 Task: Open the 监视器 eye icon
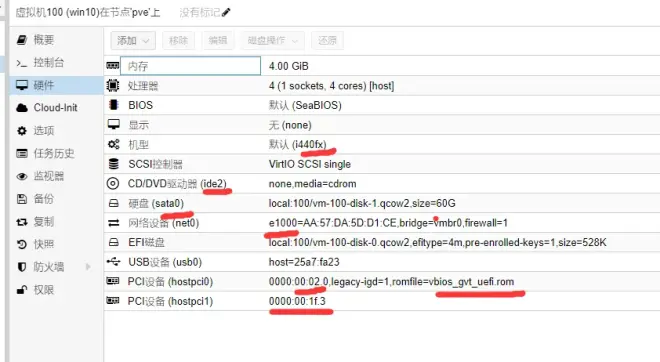[x=22, y=176]
